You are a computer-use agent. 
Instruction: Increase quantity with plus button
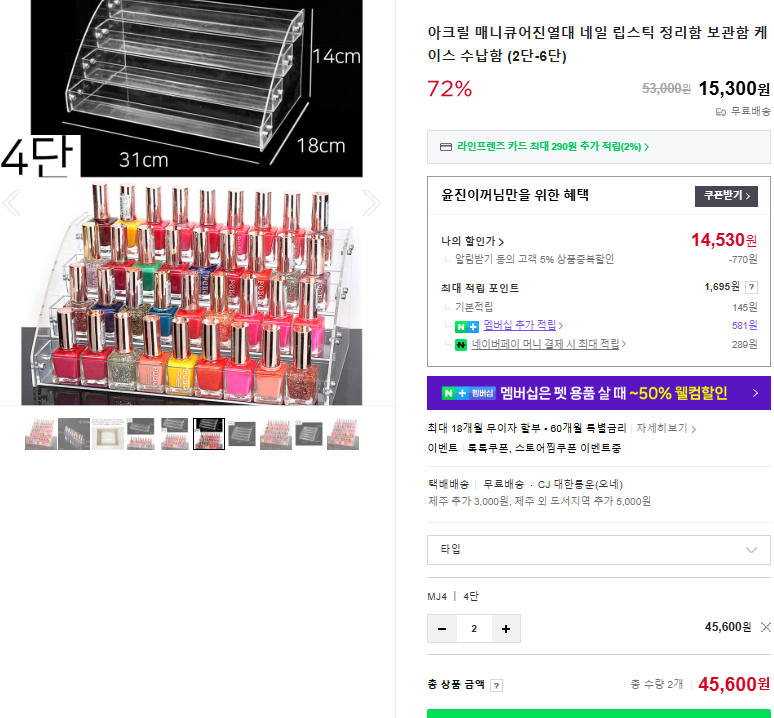[x=506, y=629]
